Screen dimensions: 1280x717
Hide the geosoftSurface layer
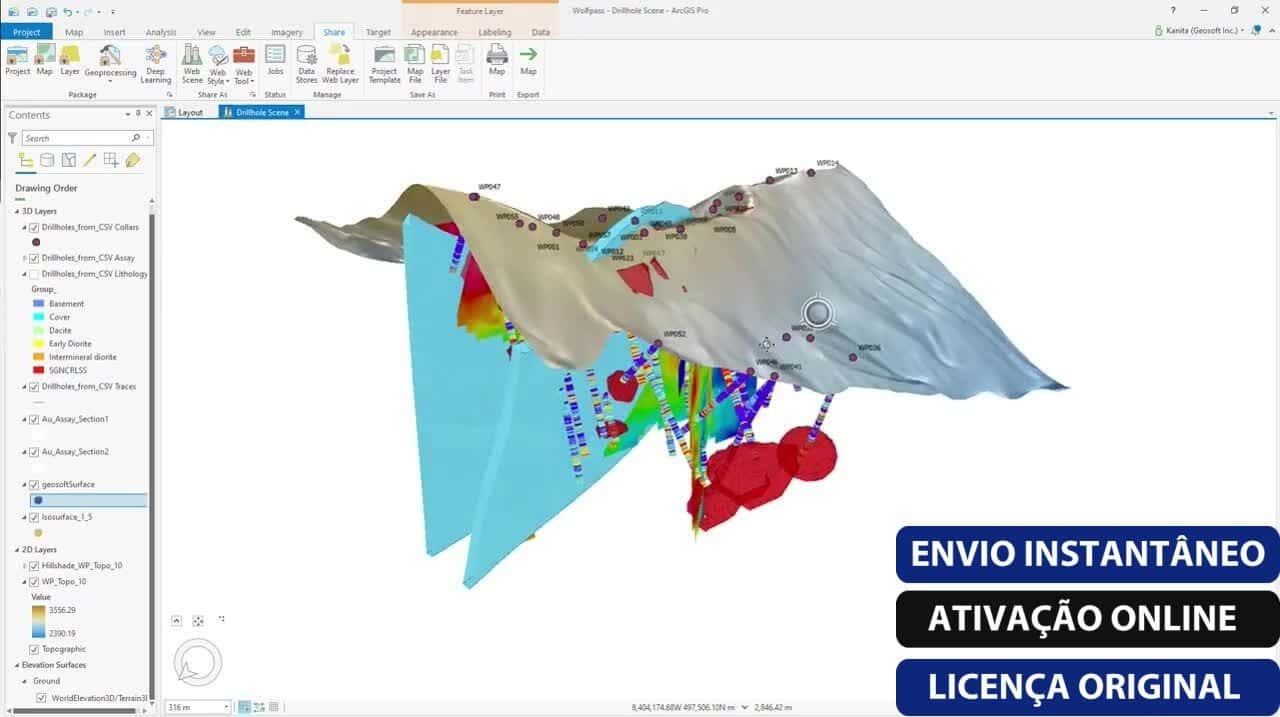coord(34,484)
